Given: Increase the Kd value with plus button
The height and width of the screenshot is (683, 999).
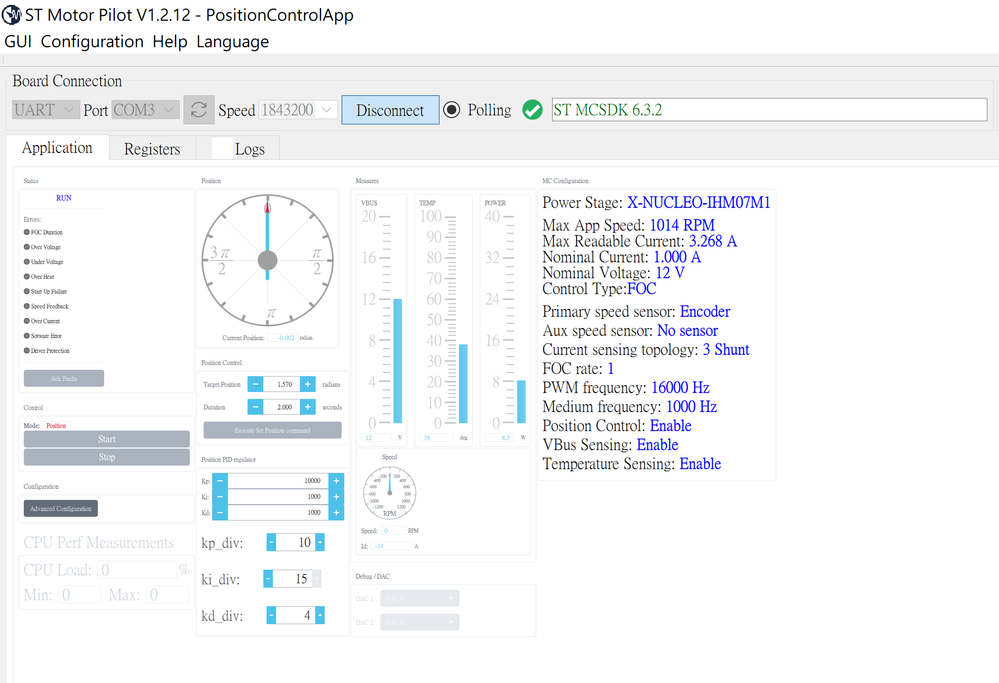Looking at the screenshot, I should click(336, 512).
